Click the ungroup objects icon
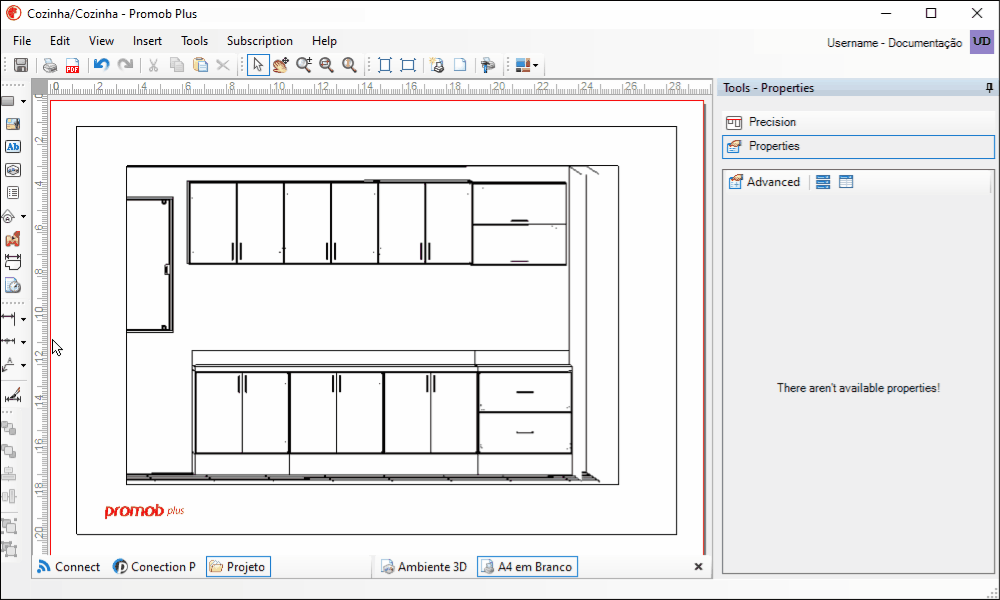Viewport: 1000px width, 600px height. click(9, 549)
